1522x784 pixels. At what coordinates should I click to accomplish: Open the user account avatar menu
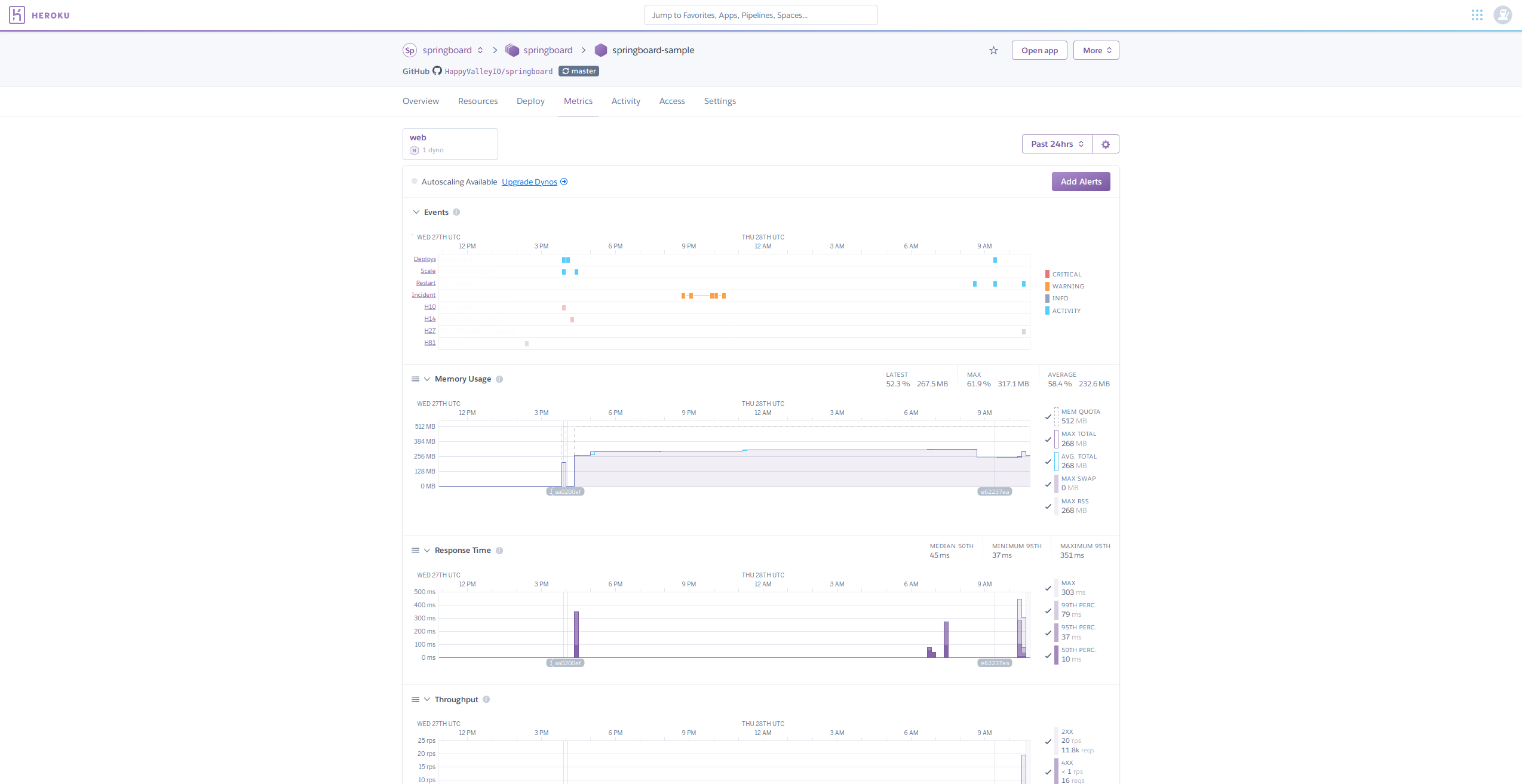1503,15
